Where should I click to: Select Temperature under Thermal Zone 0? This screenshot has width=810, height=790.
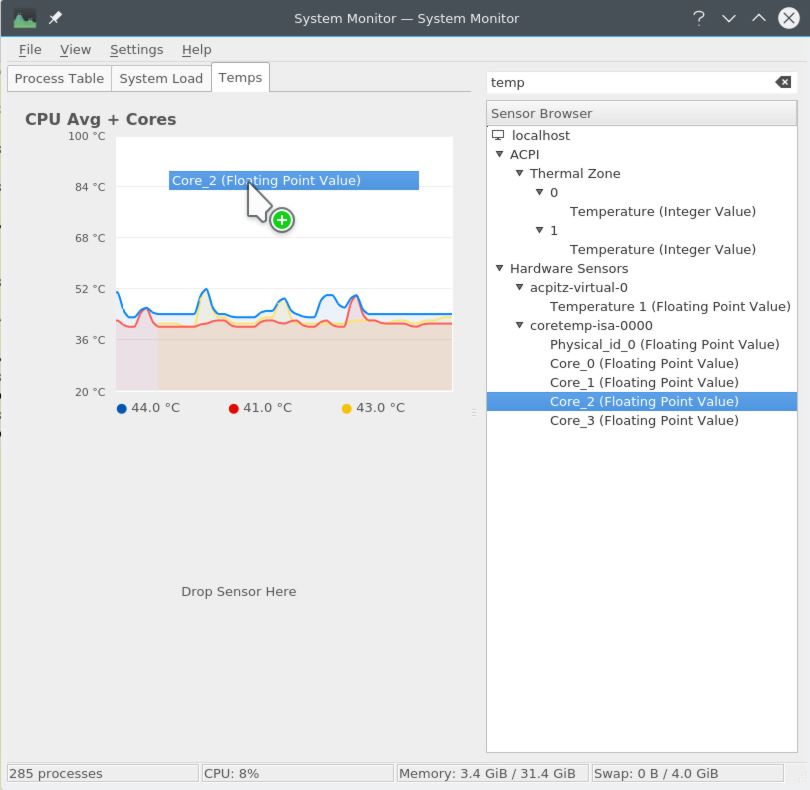tap(663, 211)
